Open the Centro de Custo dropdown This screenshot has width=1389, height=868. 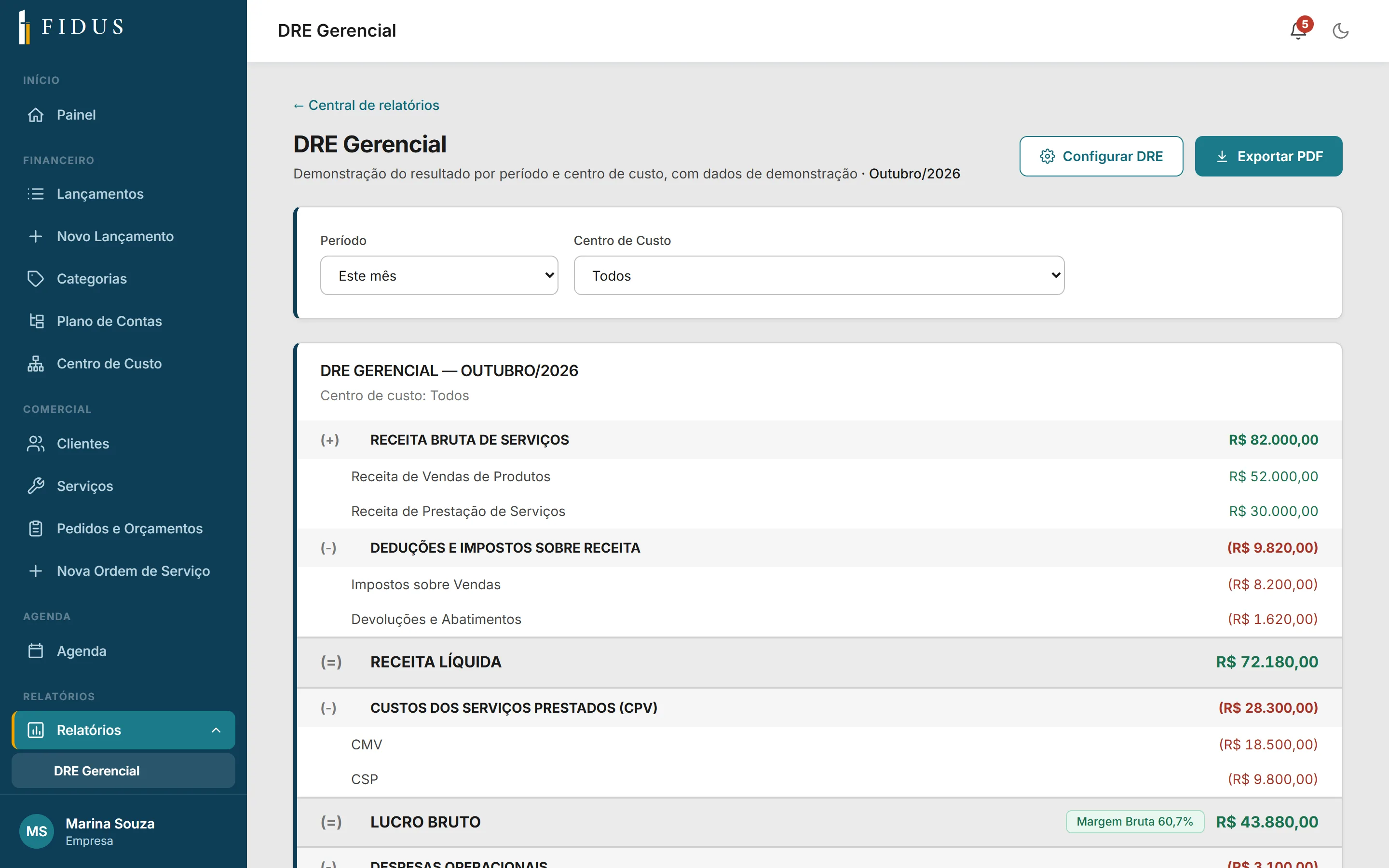819,275
